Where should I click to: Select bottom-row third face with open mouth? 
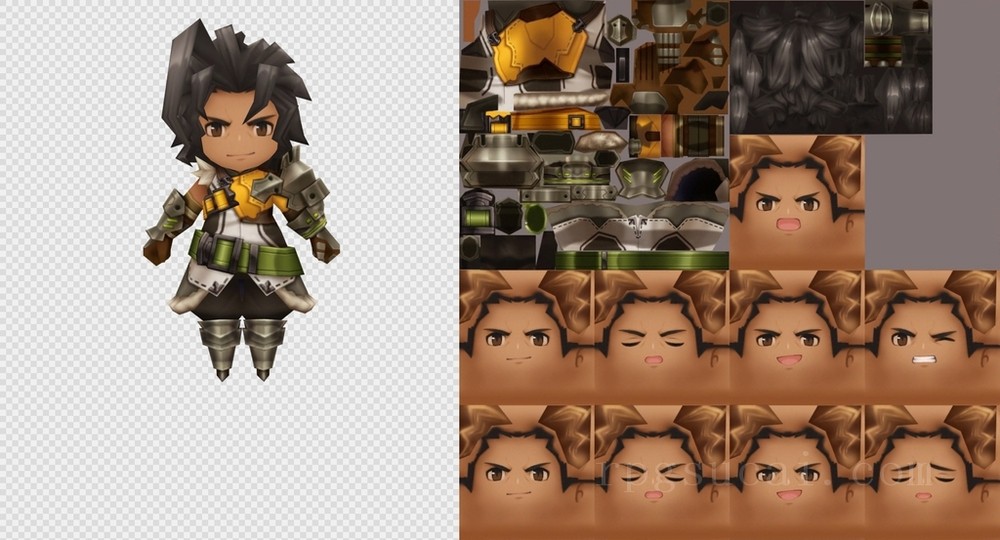[x=796, y=472]
